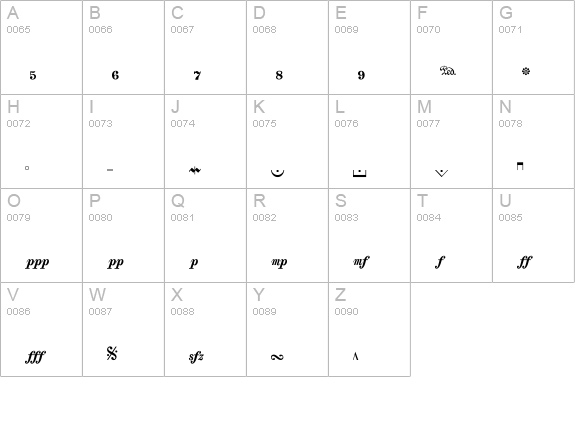This screenshot has width=575, height=421.
Task: Click the pedal release asterisk glyph in cell G
Action: click(x=526, y=71)
